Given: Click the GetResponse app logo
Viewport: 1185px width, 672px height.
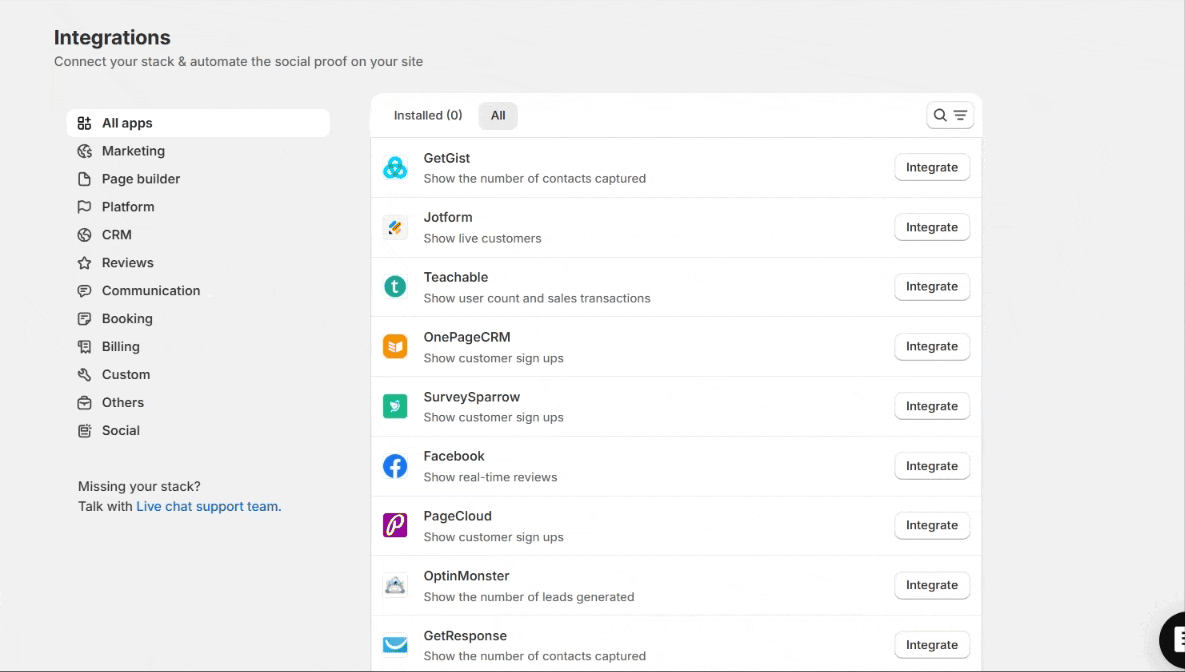Looking at the screenshot, I should [x=395, y=646].
